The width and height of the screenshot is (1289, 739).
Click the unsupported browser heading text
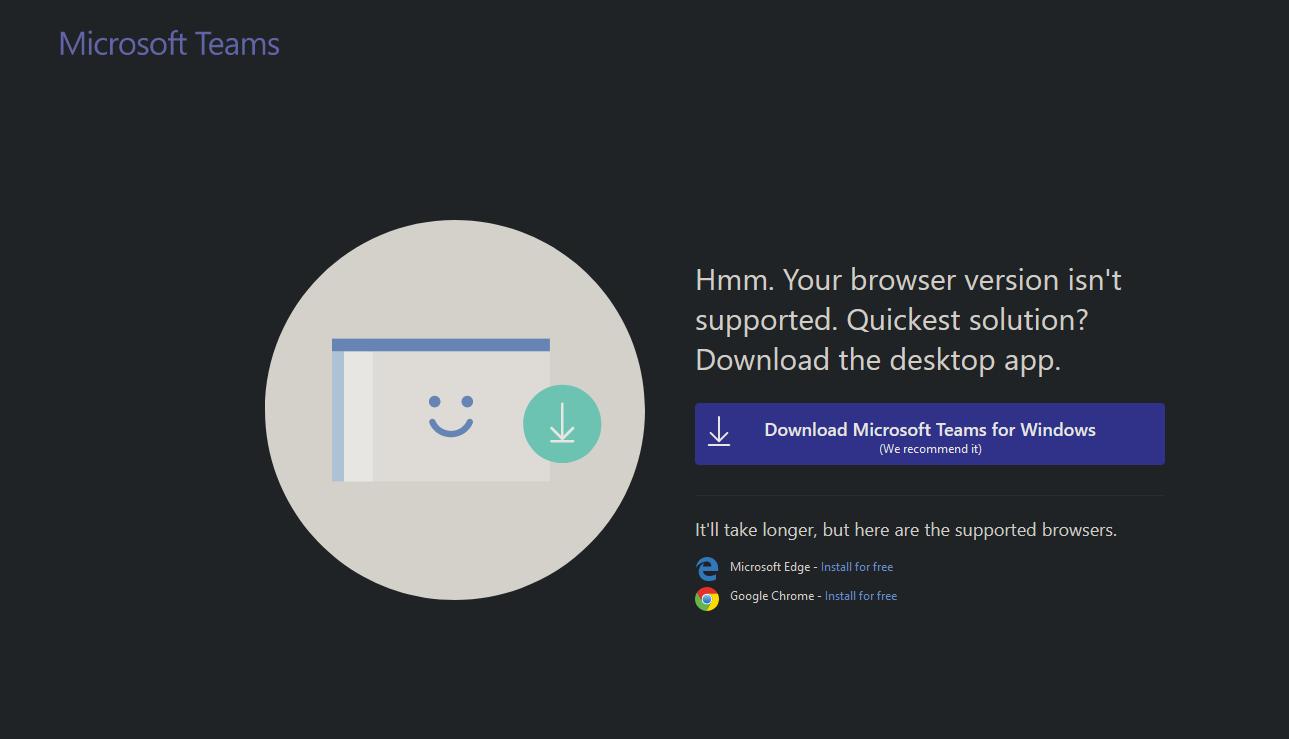[908, 319]
